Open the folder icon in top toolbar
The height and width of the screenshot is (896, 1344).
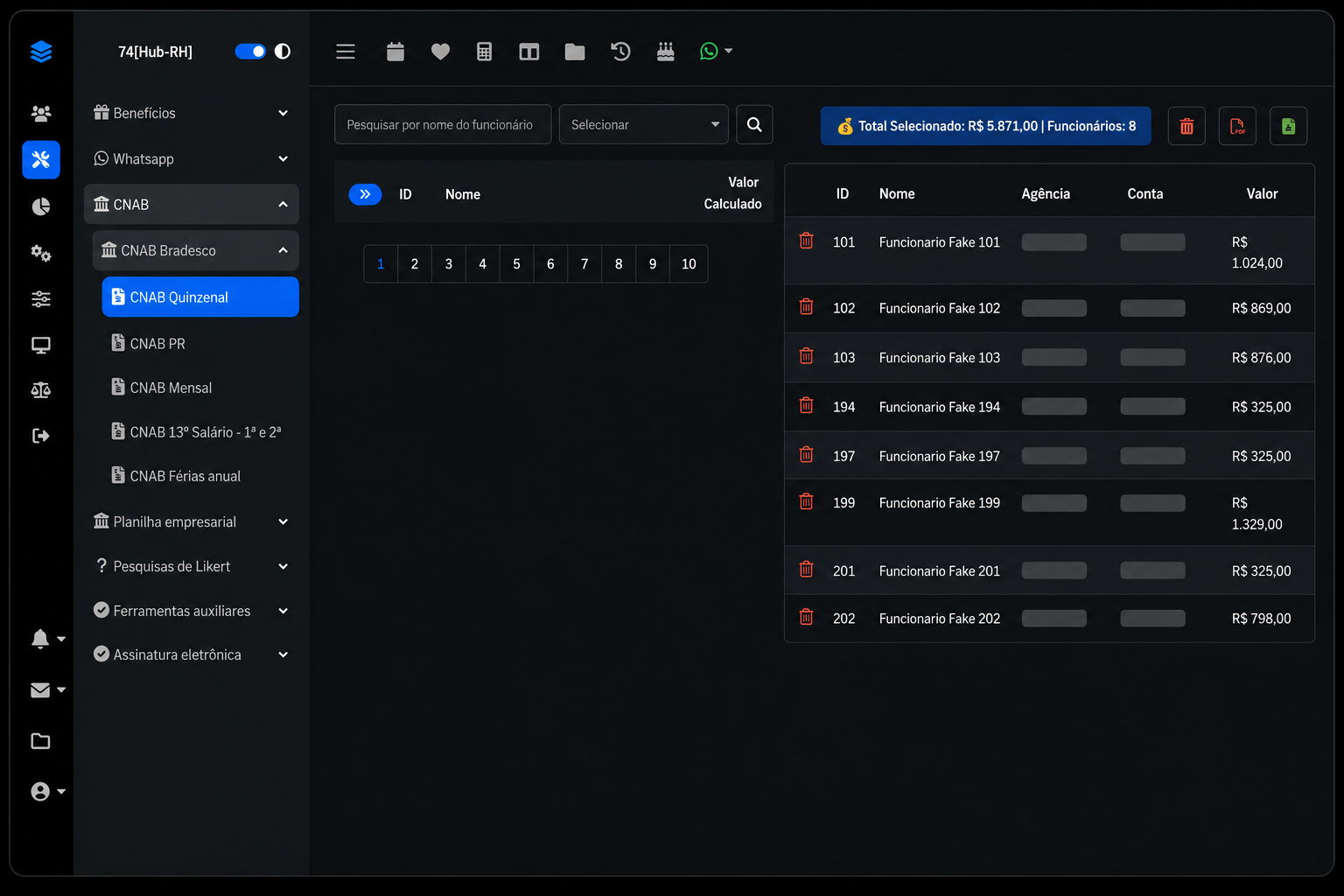(575, 52)
